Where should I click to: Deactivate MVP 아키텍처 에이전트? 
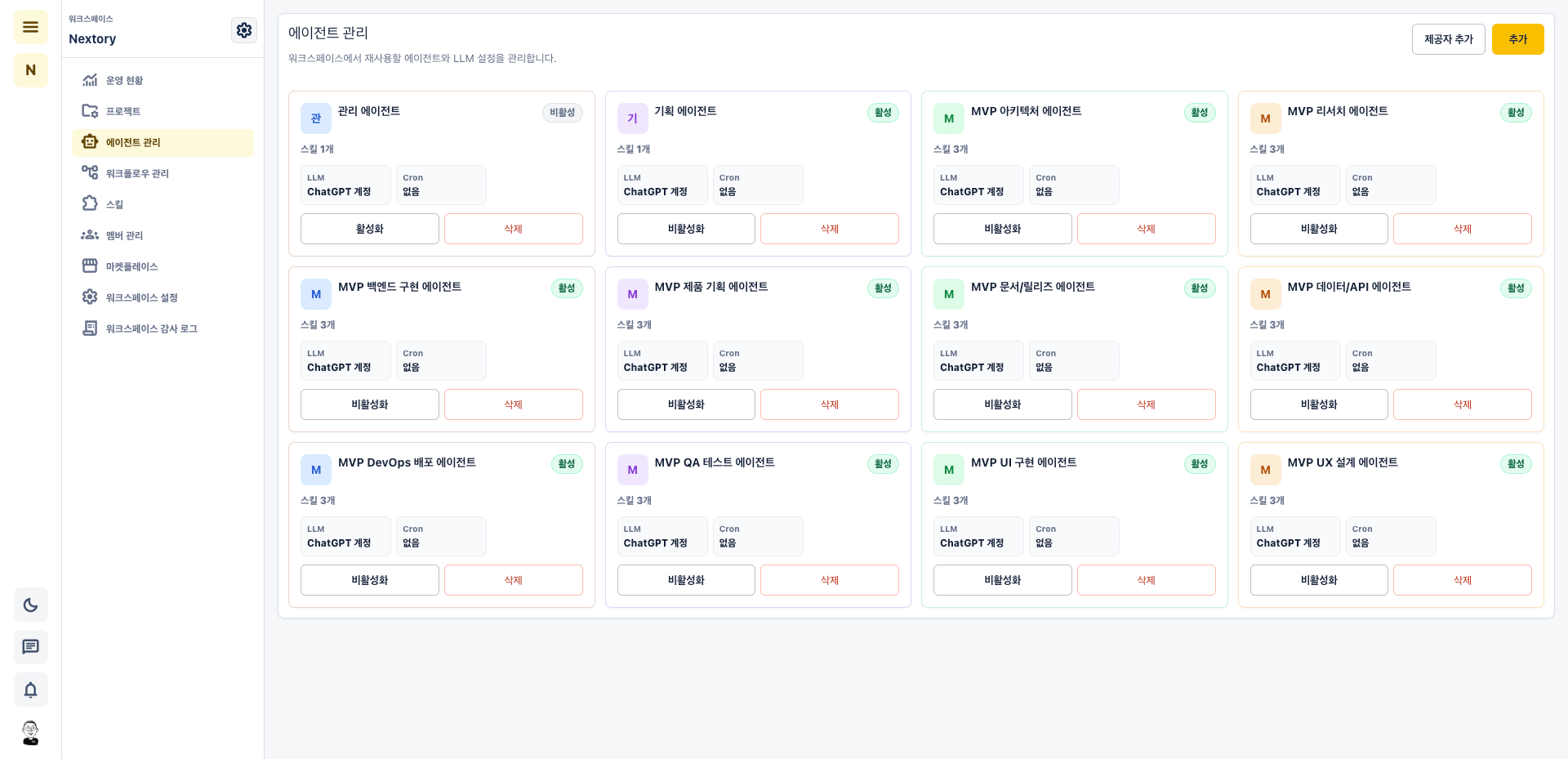point(1003,229)
